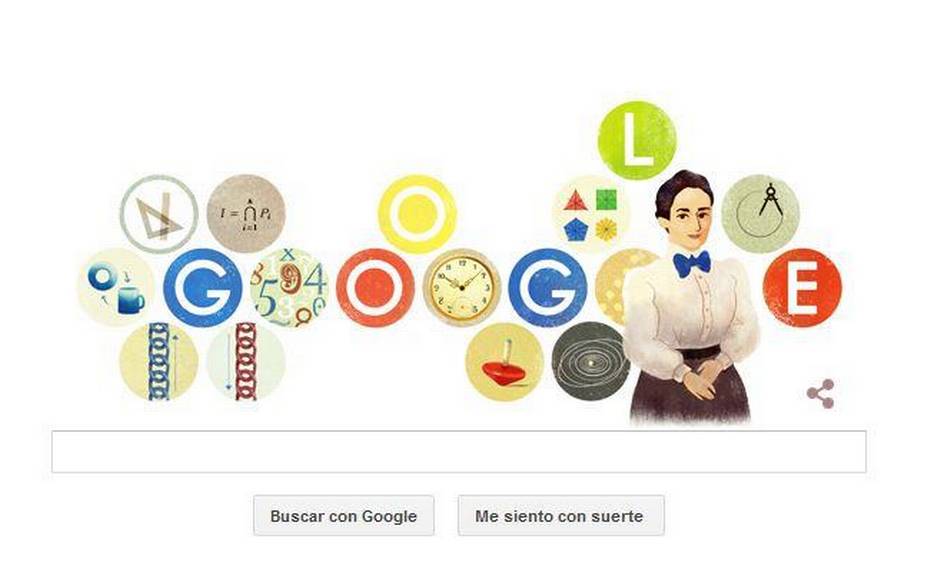Viewport: 940px width, 585px height.
Task: Click the clock face circle
Action: point(462,288)
